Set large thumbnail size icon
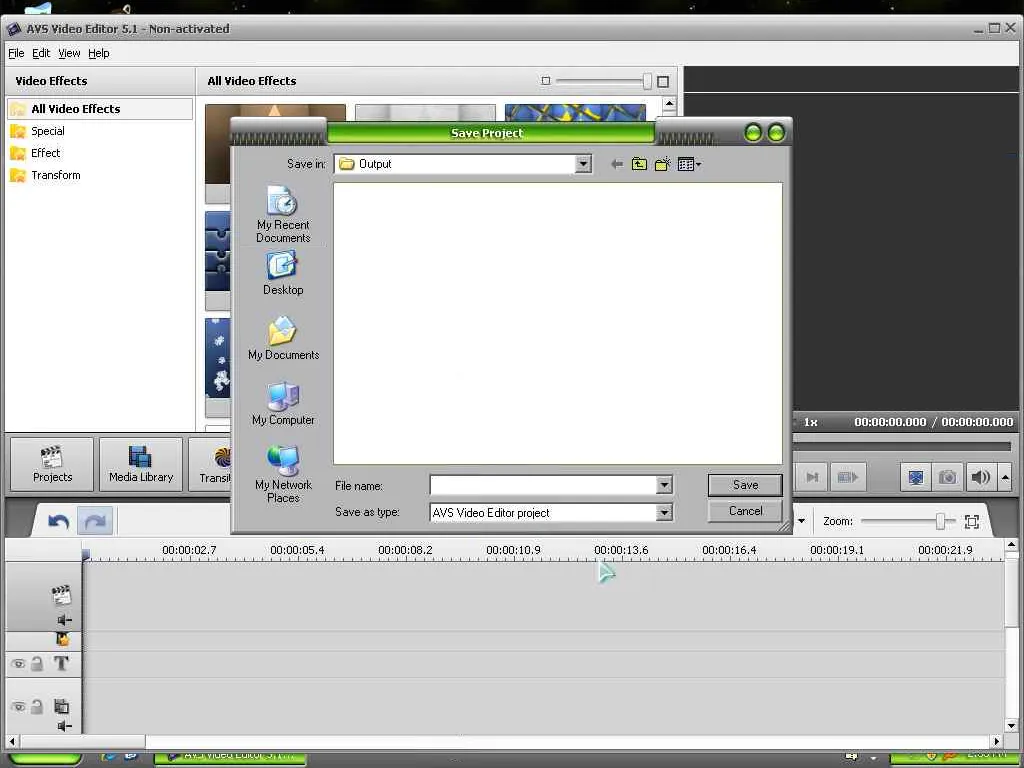 (663, 82)
